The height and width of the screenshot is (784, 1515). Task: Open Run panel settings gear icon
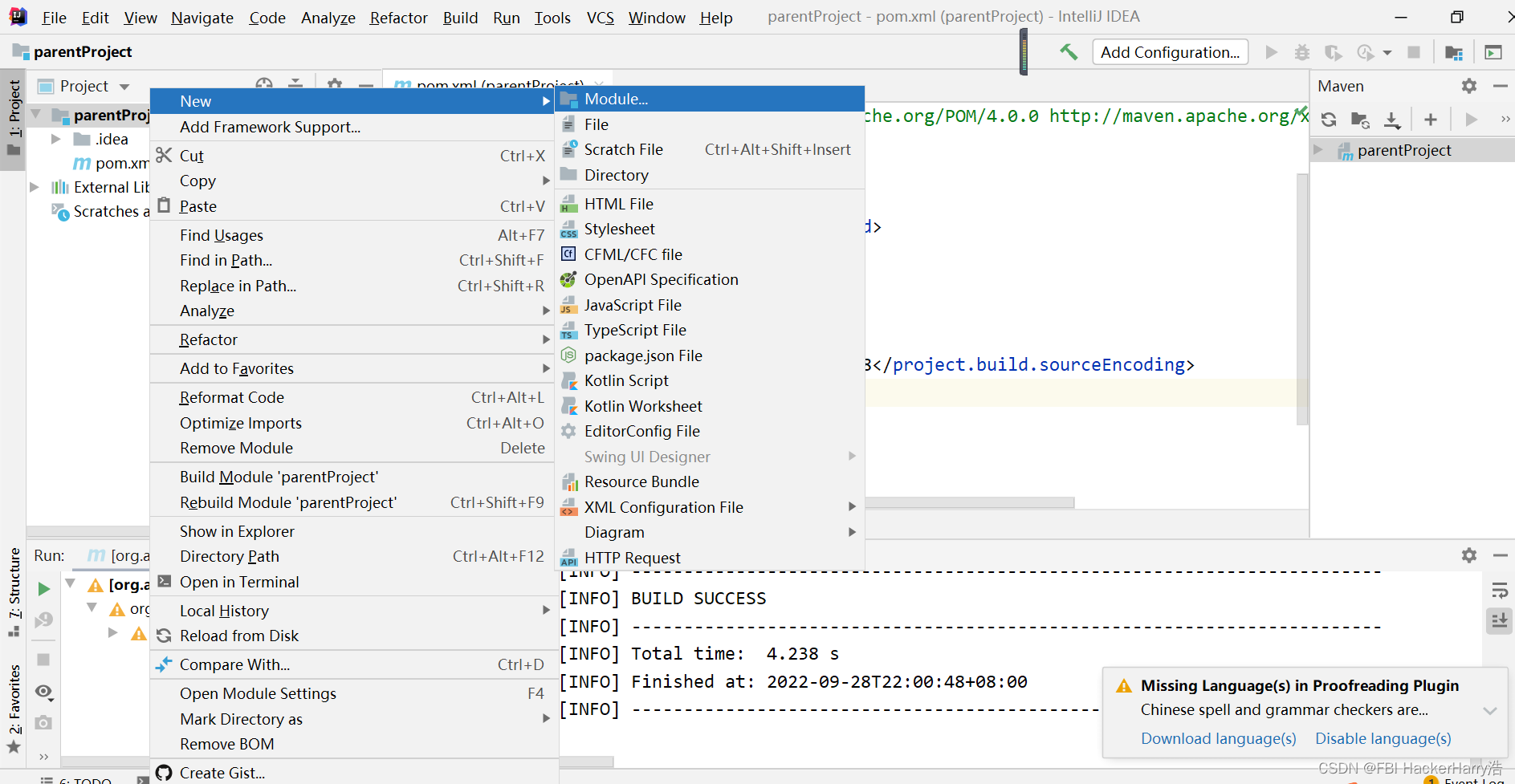(1469, 555)
